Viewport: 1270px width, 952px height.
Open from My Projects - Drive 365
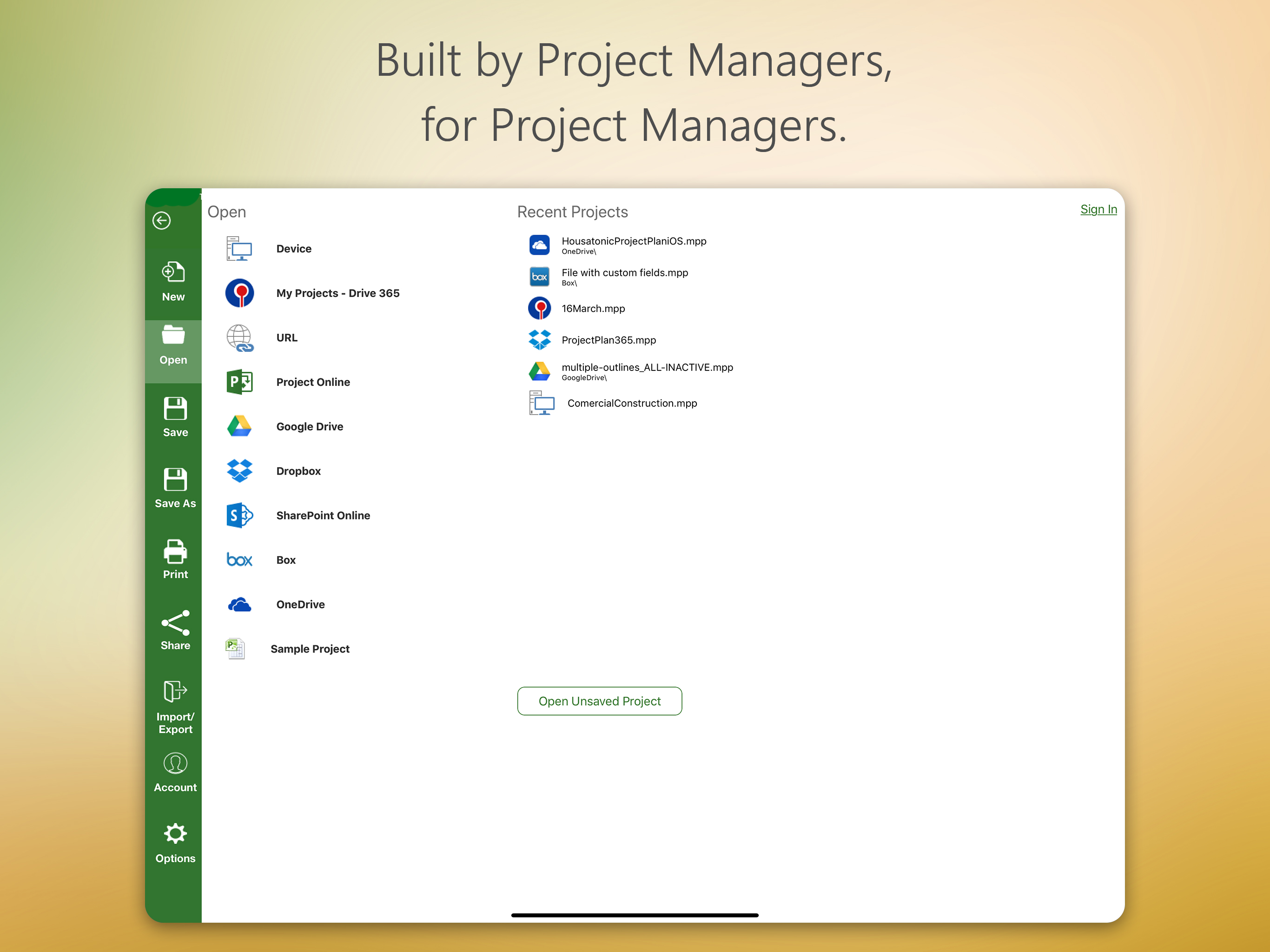(337, 293)
